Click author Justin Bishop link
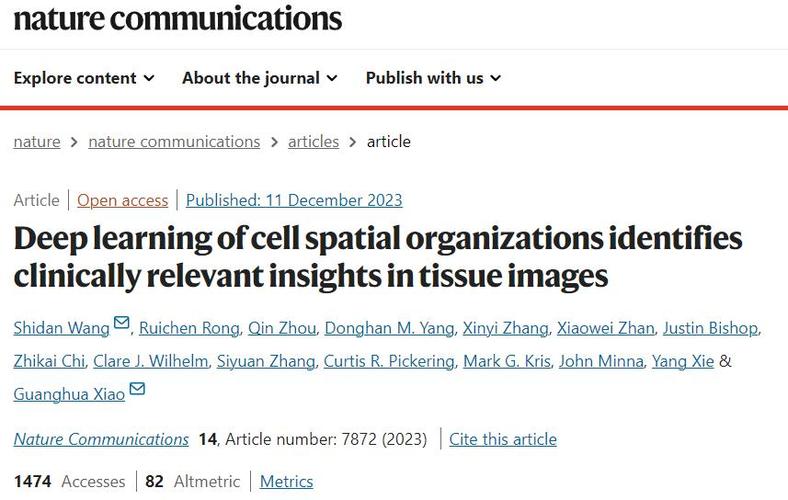Screen dimensions: 788x500 (710, 328)
